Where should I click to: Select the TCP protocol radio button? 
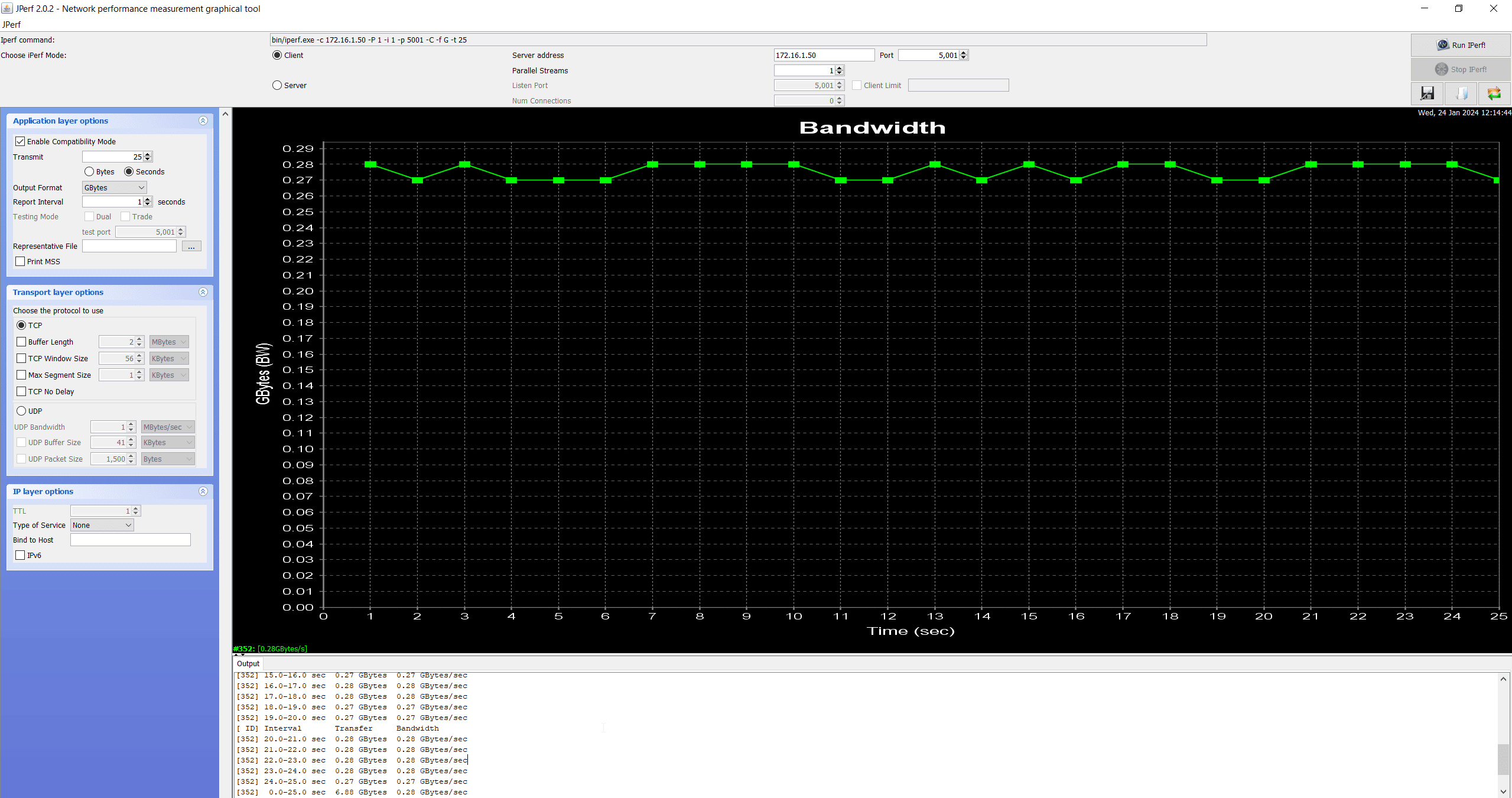(x=21, y=325)
